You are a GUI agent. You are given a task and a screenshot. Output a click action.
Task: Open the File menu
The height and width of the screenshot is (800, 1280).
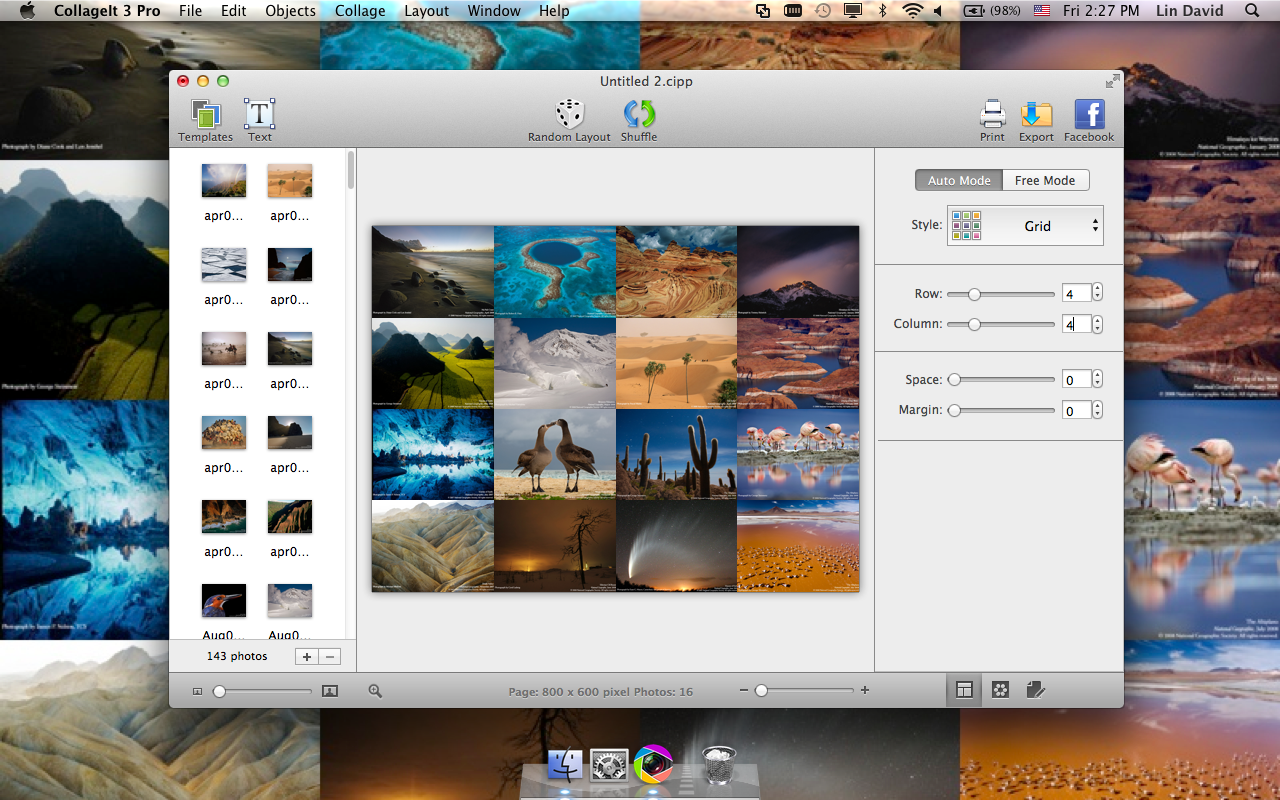(x=190, y=11)
